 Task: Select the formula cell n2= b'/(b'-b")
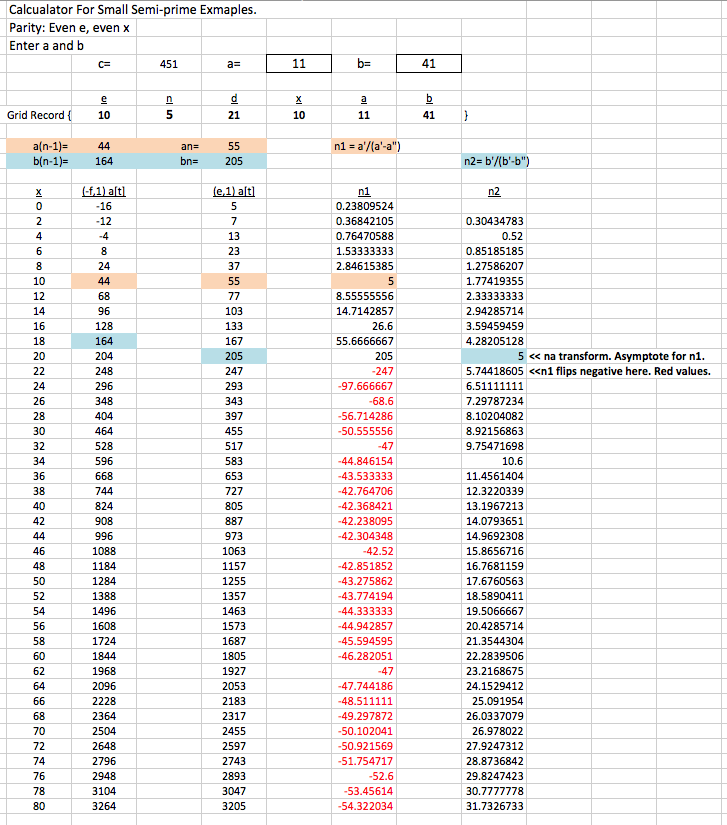click(x=496, y=161)
